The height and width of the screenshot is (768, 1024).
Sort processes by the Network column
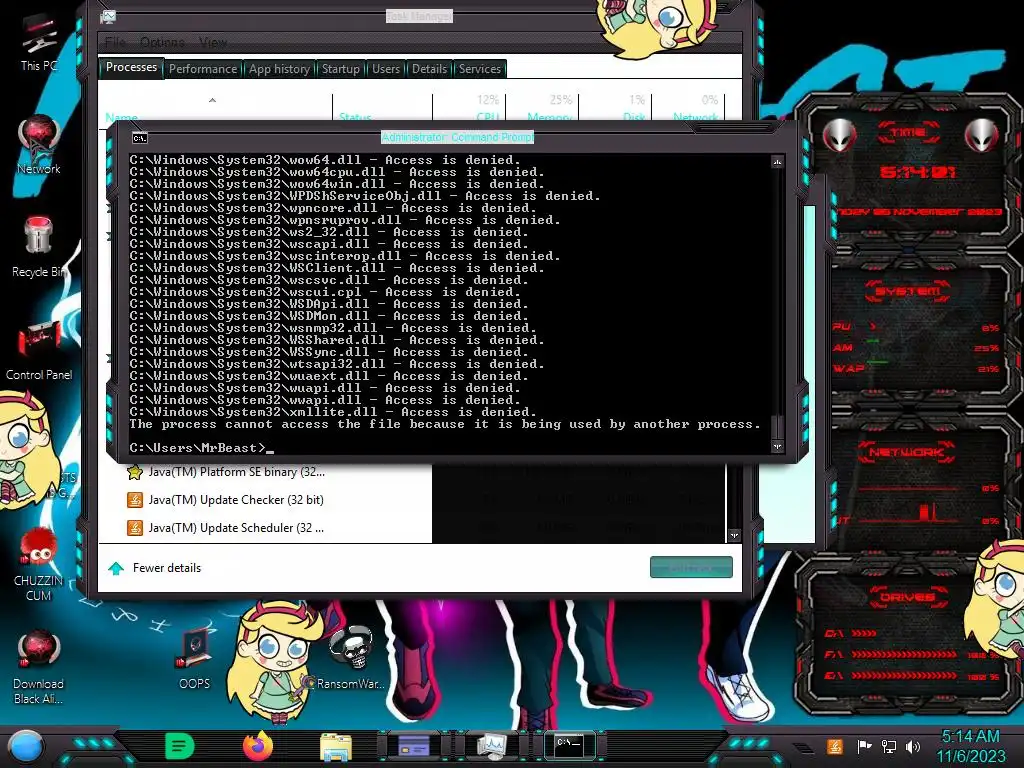click(x=688, y=108)
